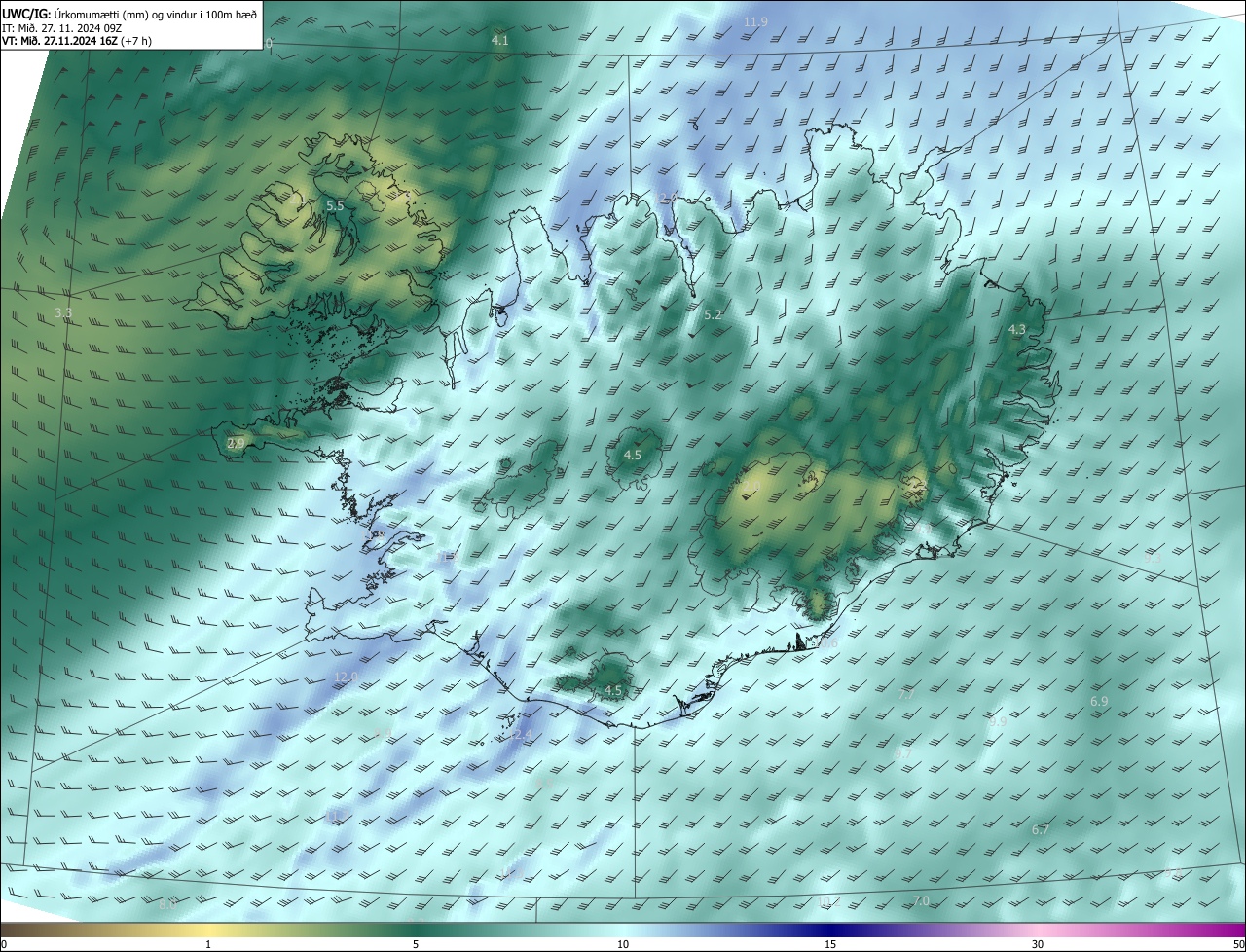Click the '4.5' value on the south coast glacier
Screen dimensions: 1246x952
(x=613, y=691)
